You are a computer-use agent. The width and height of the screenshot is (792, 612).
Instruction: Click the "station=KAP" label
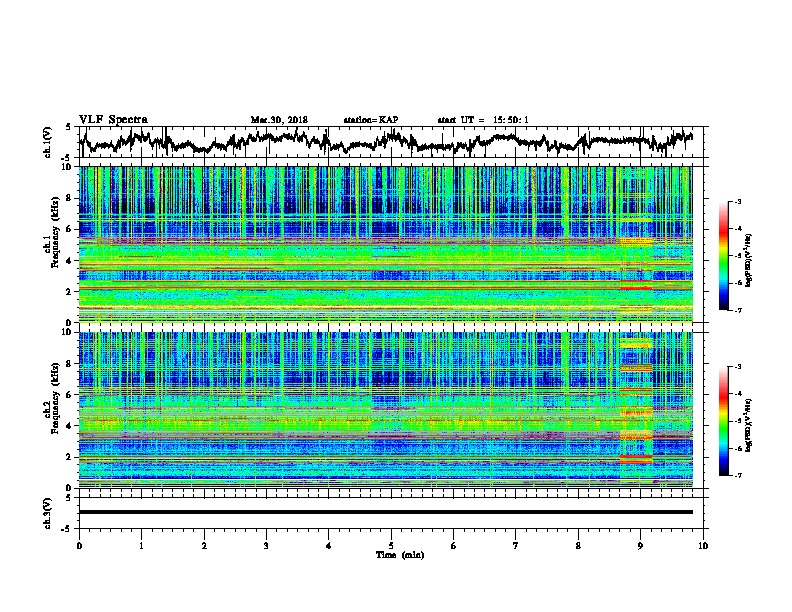point(371,120)
